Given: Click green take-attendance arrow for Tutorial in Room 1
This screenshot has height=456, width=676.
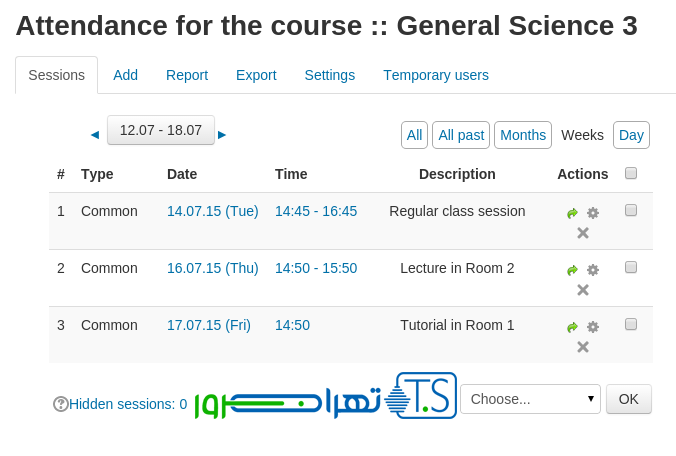Looking at the screenshot, I should (572, 327).
